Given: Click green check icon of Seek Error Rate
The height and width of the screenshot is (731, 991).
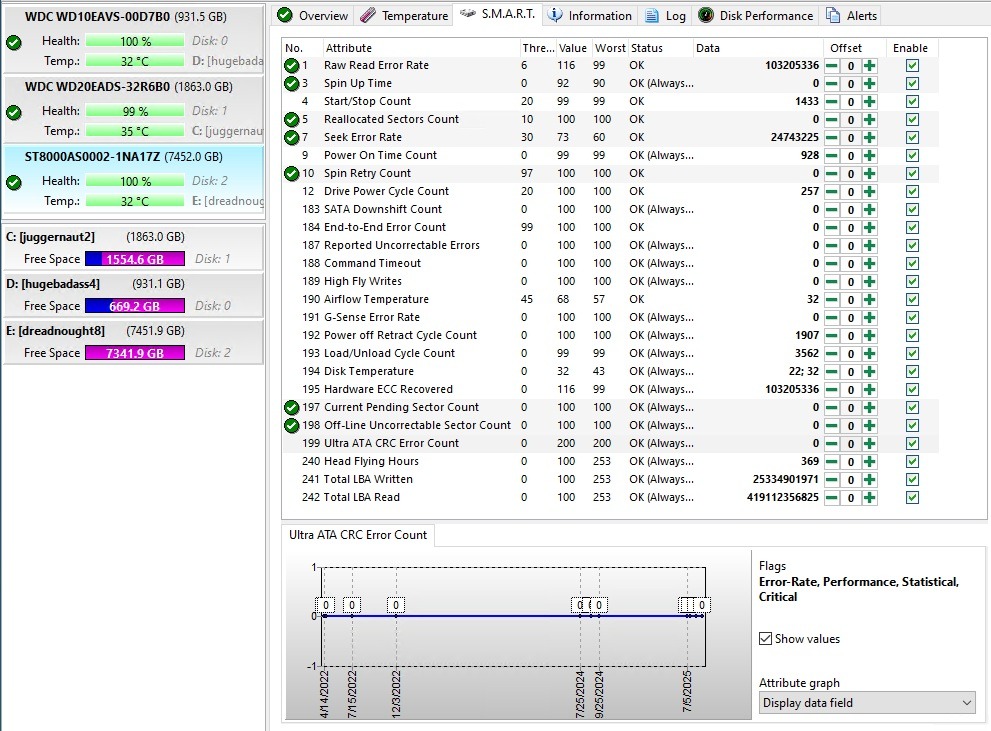Looking at the screenshot, I should [291, 137].
